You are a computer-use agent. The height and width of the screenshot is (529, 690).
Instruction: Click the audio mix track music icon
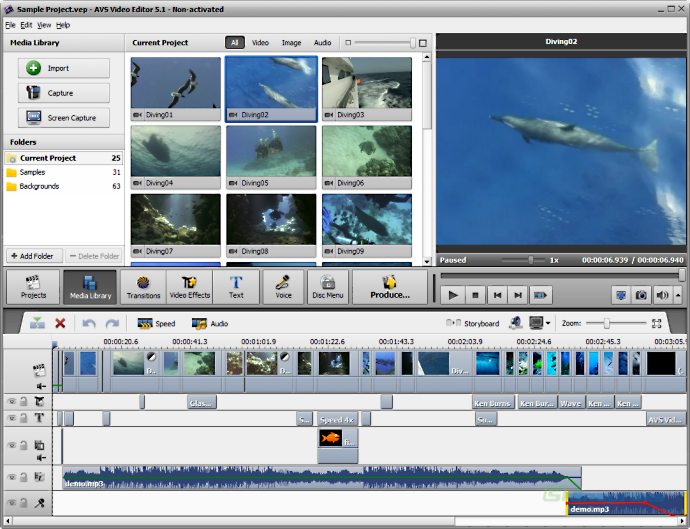click(x=39, y=477)
